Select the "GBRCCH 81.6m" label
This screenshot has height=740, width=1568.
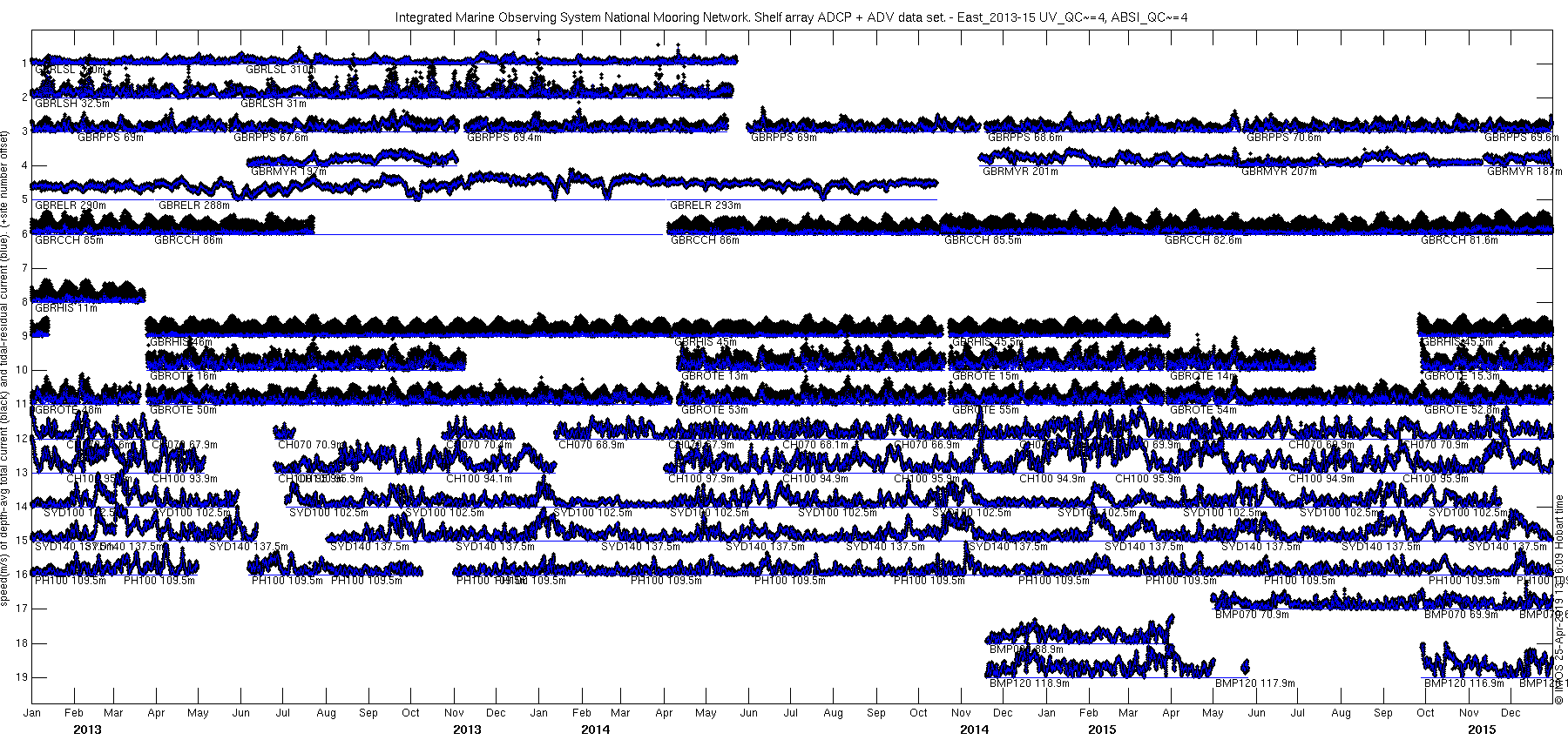(1460, 240)
